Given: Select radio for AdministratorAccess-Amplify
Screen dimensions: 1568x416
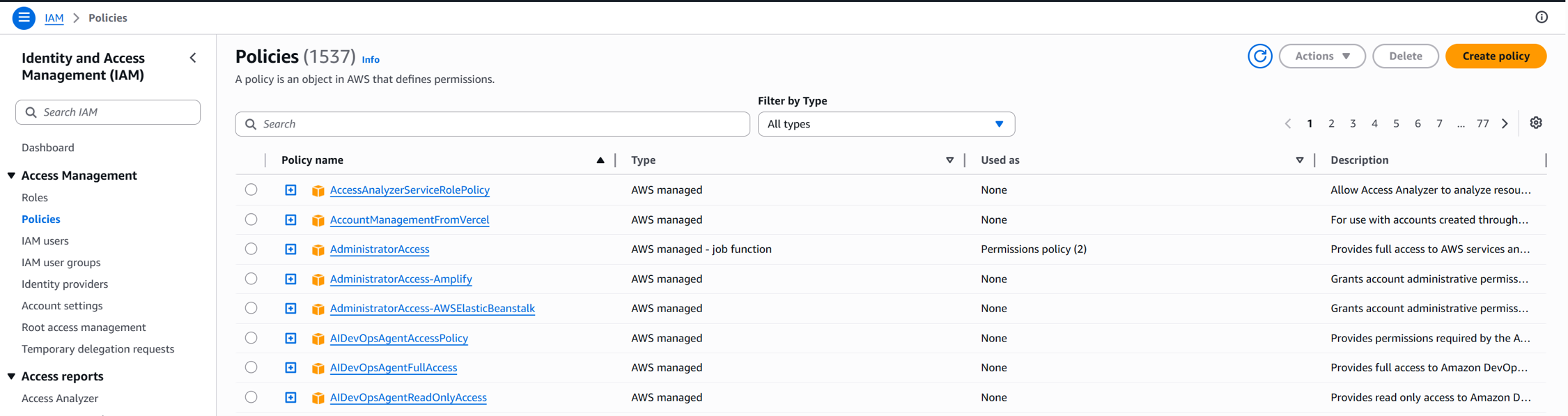Looking at the screenshot, I should (251, 279).
